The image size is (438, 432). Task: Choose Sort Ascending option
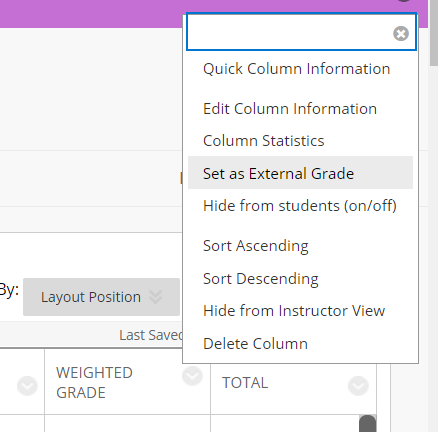pyautogui.click(x=256, y=246)
